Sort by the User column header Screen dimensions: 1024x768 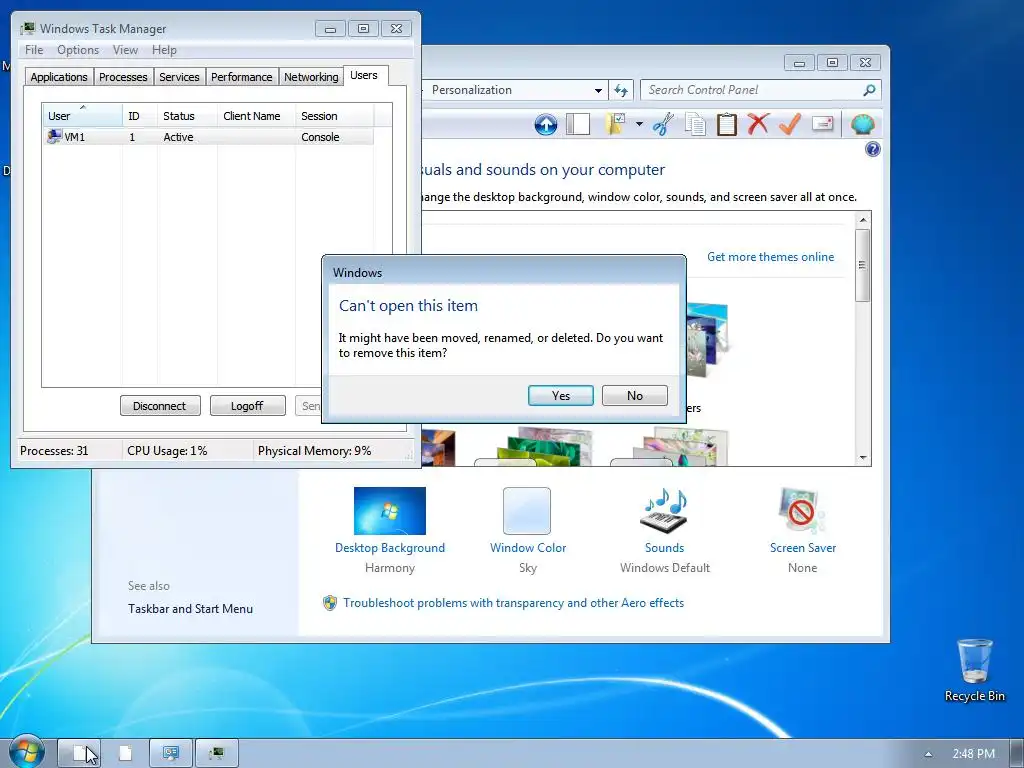coord(82,116)
